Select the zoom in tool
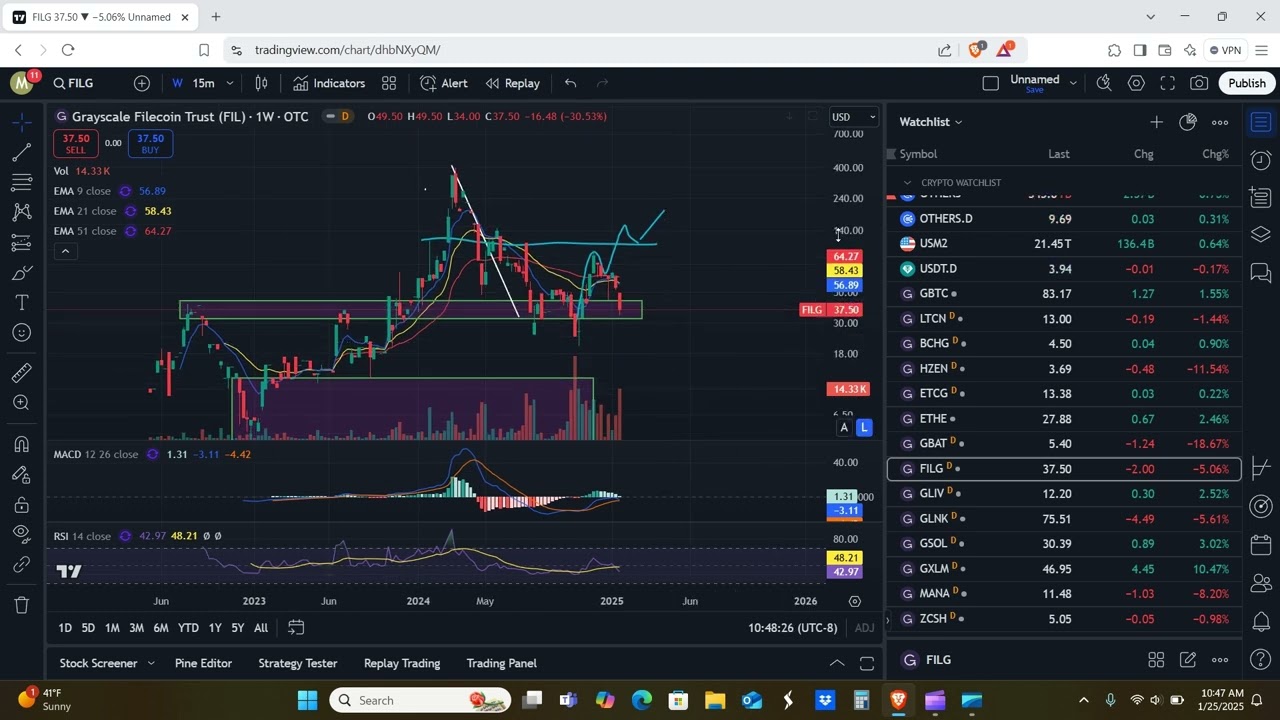Image resolution: width=1280 pixels, height=720 pixels. [x=21, y=403]
